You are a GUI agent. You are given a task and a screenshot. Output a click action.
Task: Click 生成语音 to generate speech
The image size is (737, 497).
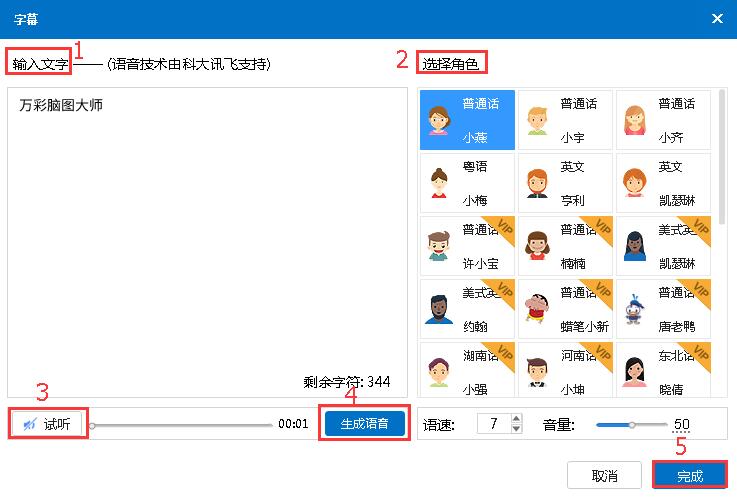[365, 423]
